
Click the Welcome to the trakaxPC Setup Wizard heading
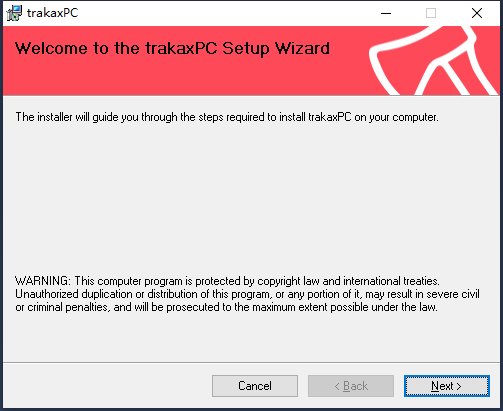pos(172,49)
